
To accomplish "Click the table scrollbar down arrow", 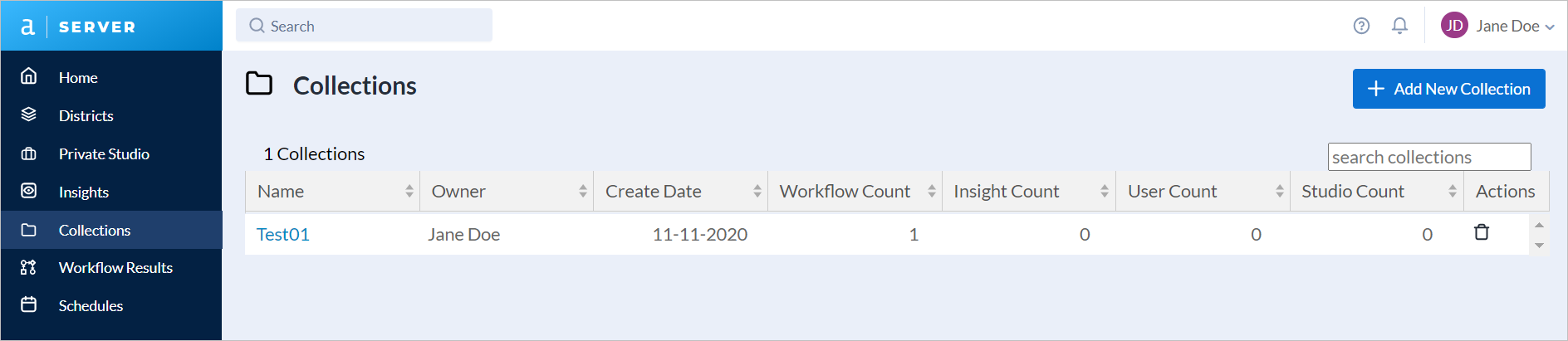I will tap(1539, 246).
